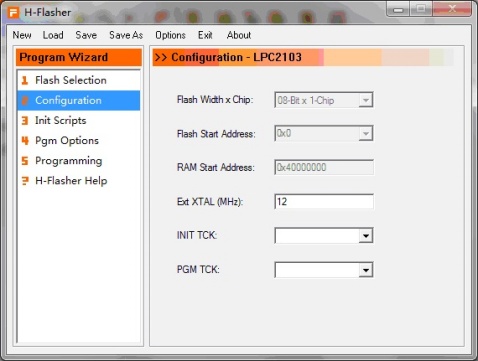This screenshot has width=478, height=361.
Task: Switch to Pgm Options step
Action: [79, 140]
